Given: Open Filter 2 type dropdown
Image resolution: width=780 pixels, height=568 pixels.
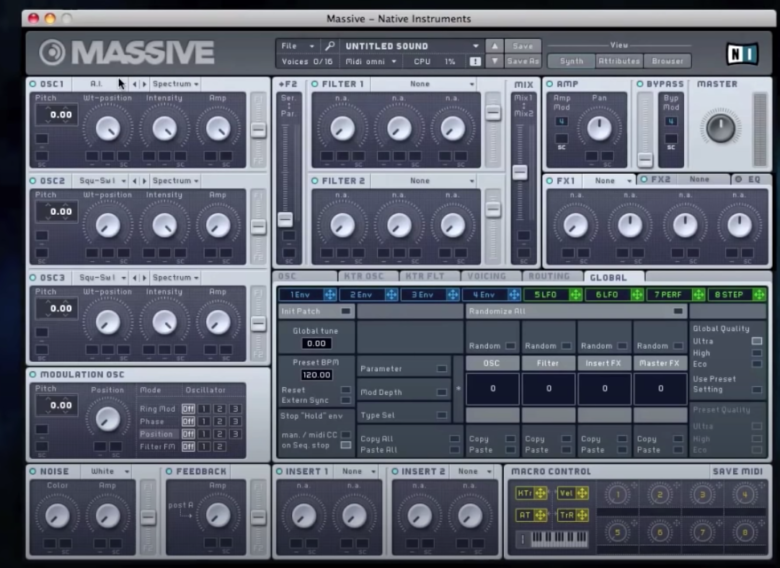Looking at the screenshot, I should [423, 181].
